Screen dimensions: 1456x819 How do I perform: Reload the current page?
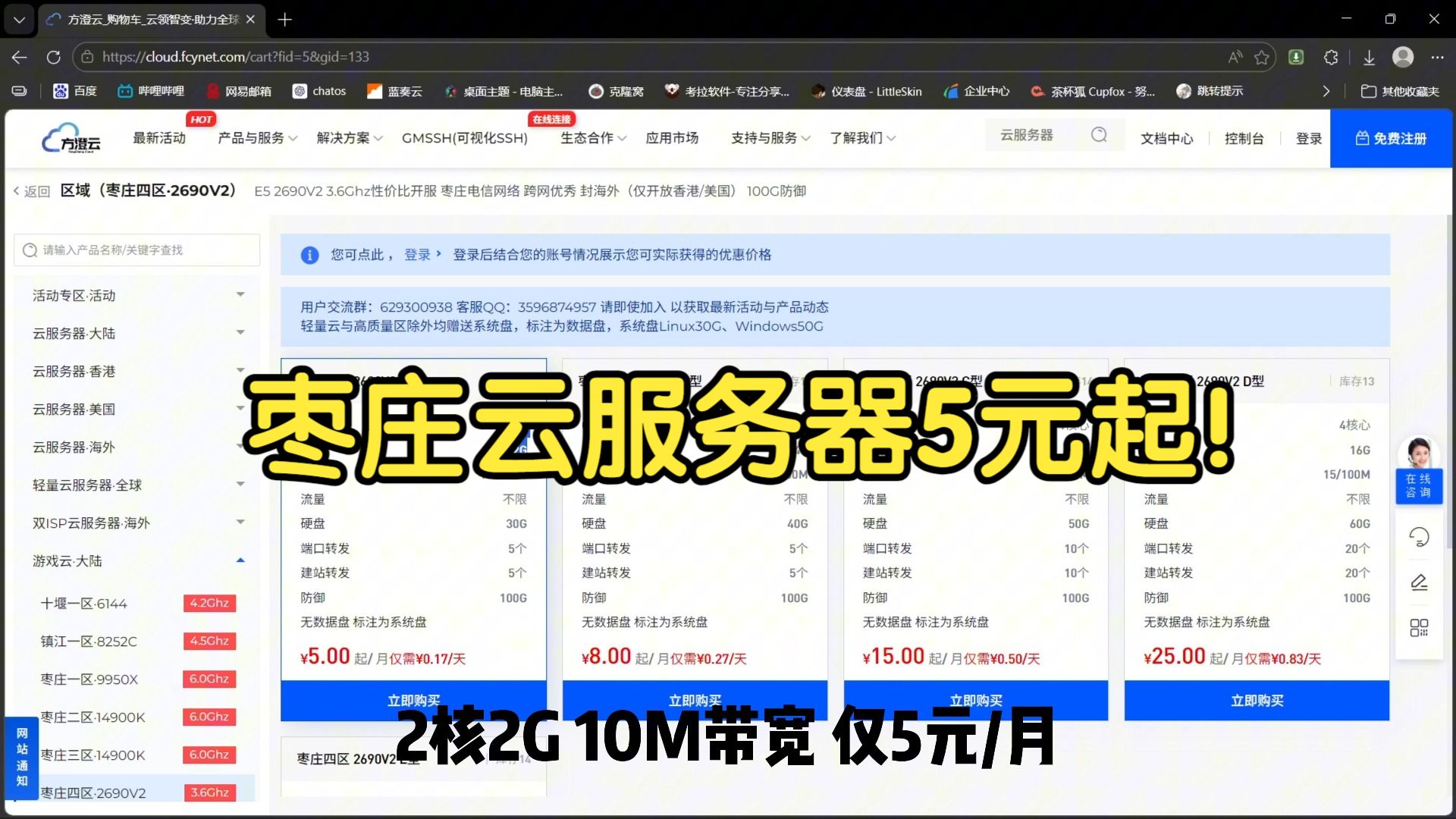53,57
